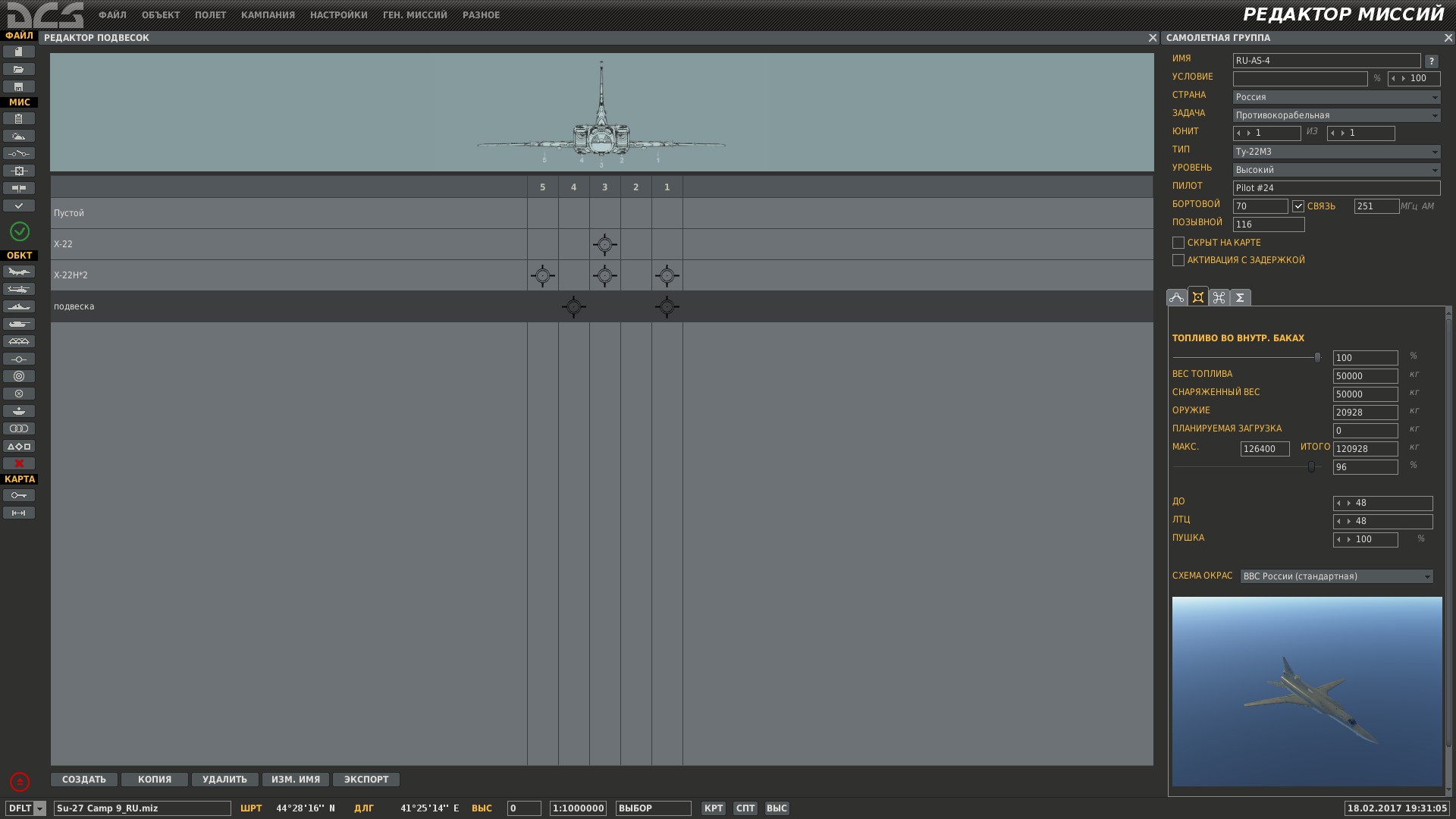Enable АКТИВАЦИЯ С ЗАДЕРЖКОЙ checkbox
The width and height of the screenshot is (1456, 819).
(1178, 260)
